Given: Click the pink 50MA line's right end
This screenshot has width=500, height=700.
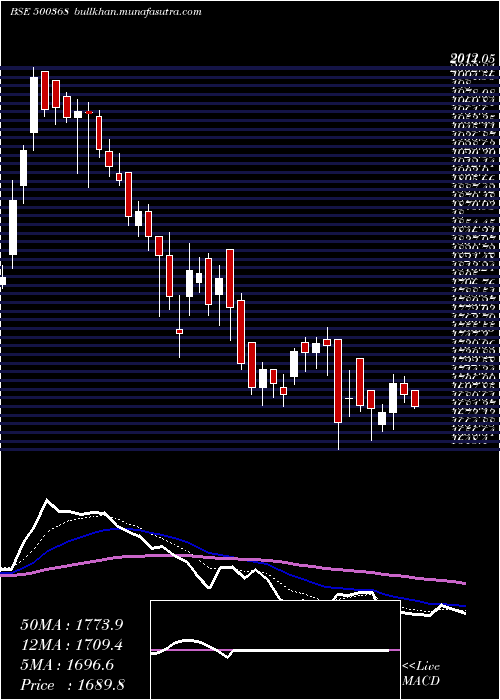Looking at the screenshot, I should coord(464,583).
